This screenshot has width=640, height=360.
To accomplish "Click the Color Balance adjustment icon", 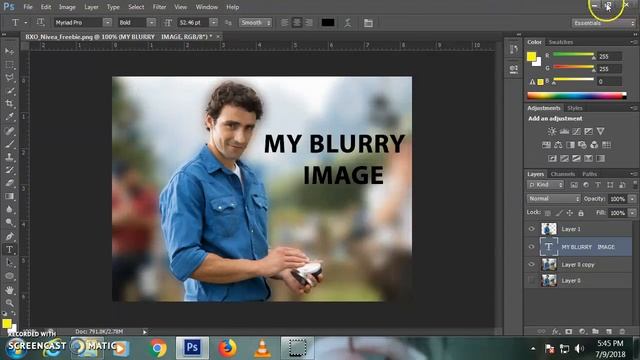I will 558,145.
